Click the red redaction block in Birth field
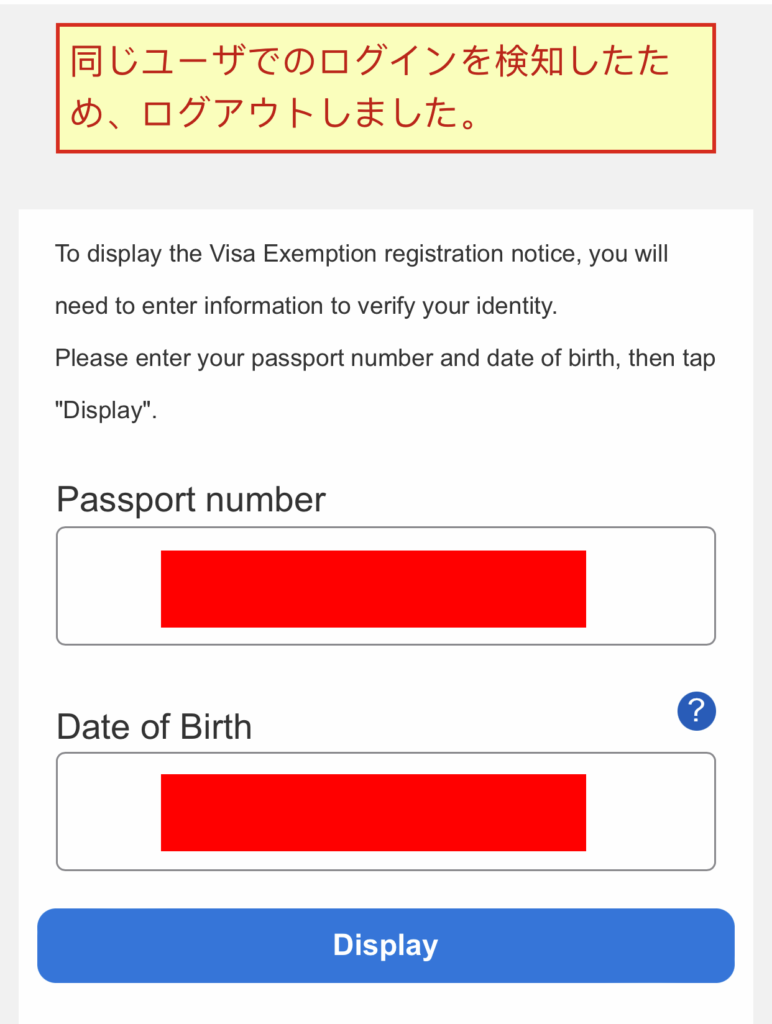 [x=373, y=812]
